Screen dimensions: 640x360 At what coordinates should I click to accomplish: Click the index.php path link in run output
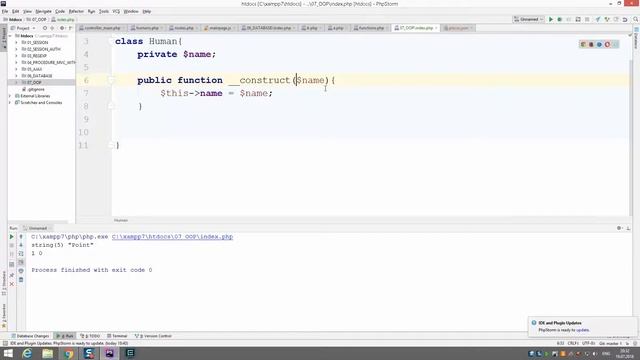[x=172, y=237]
